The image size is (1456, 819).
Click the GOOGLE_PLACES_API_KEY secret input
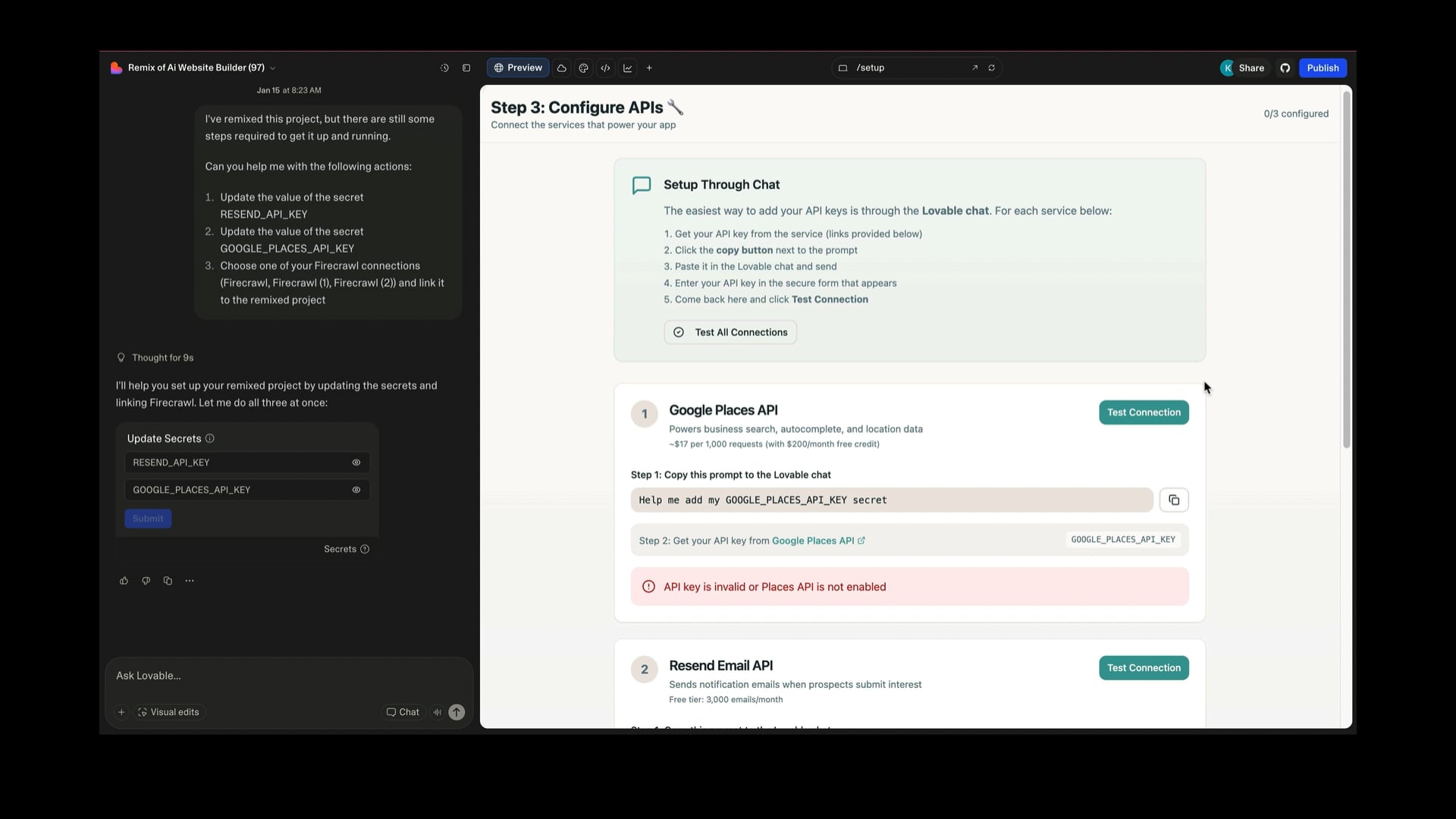tap(247, 490)
